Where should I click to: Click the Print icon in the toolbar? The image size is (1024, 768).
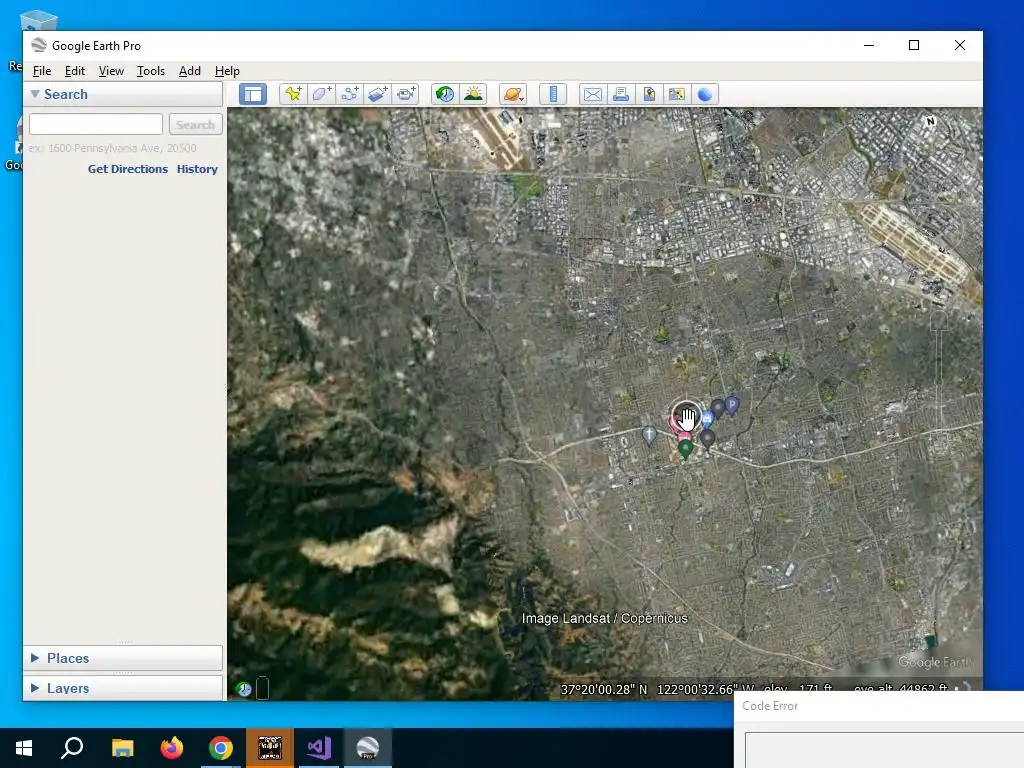click(x=620, y=94)
